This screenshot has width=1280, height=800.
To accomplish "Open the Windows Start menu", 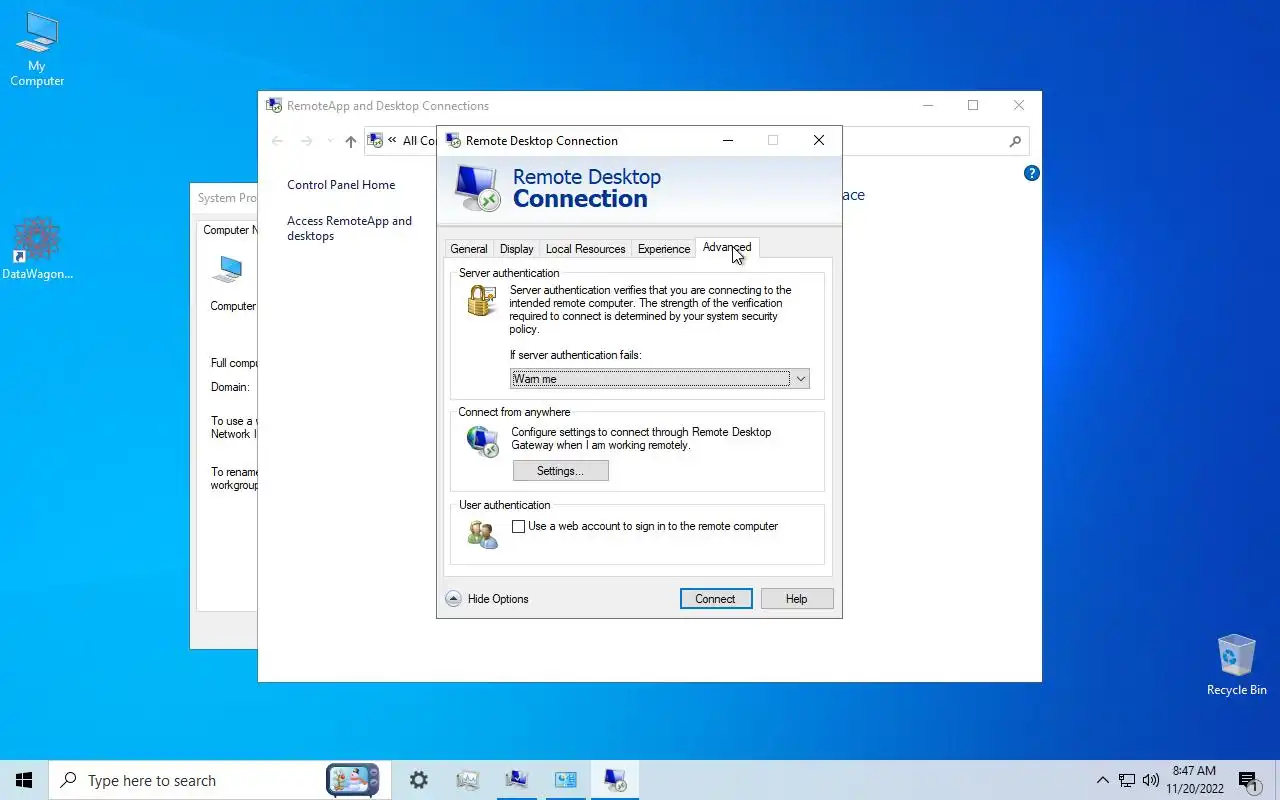I will tap(24, 780).
